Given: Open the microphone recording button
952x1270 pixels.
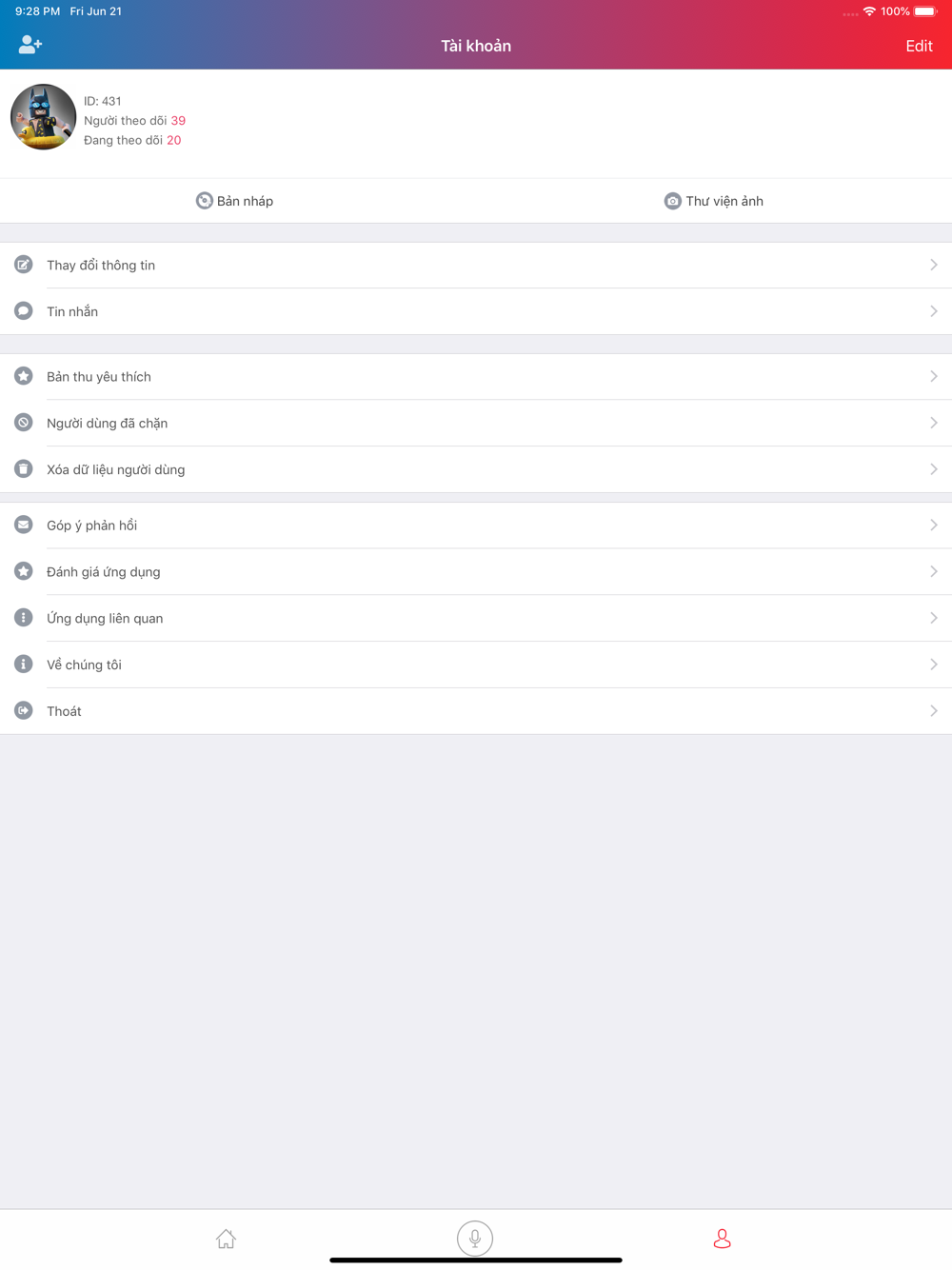Looking at the screenshot, I should tap(475, 1239).
